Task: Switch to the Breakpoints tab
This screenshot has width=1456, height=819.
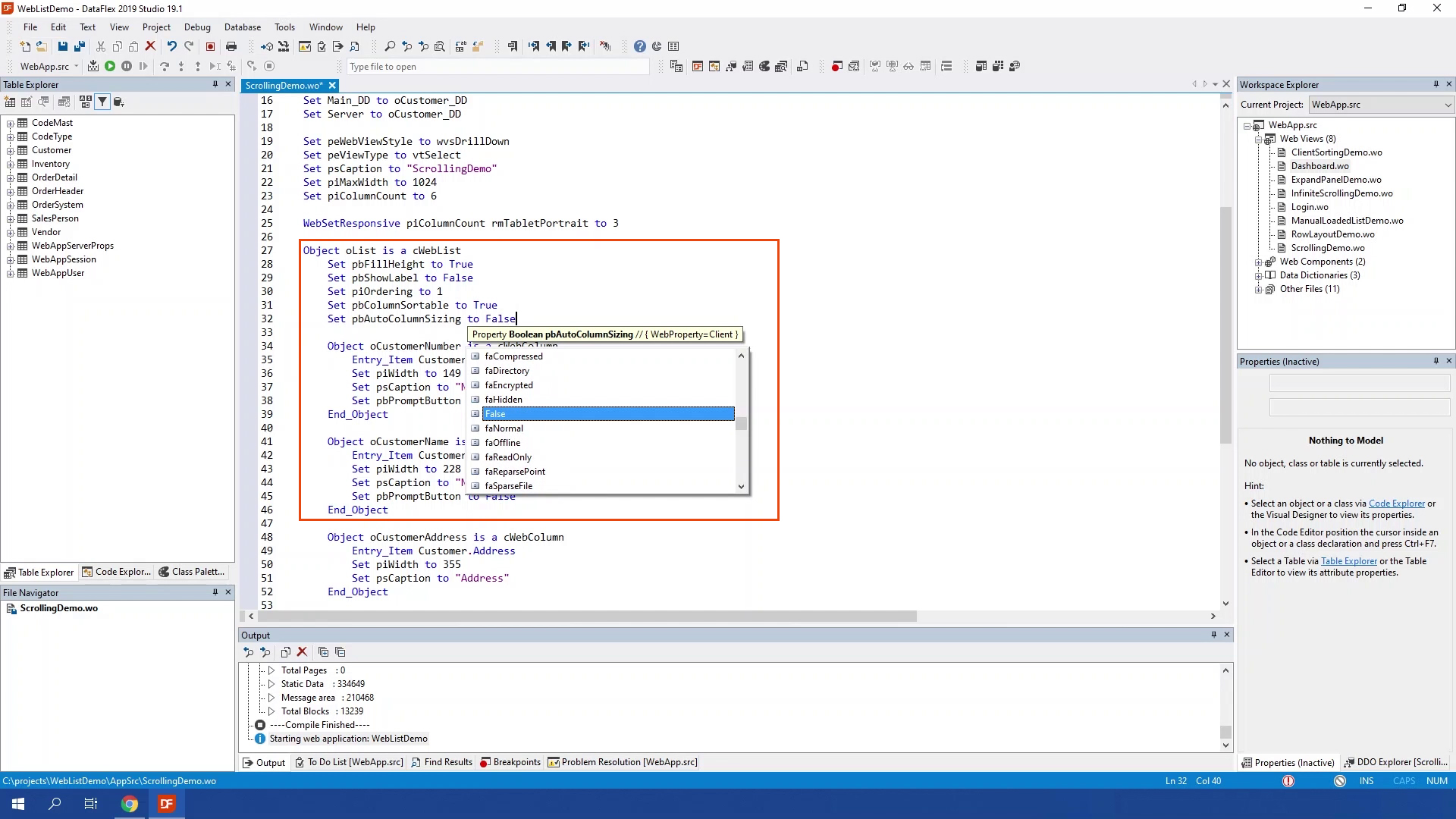Action: pyautogui.click(x=510, y=762)
